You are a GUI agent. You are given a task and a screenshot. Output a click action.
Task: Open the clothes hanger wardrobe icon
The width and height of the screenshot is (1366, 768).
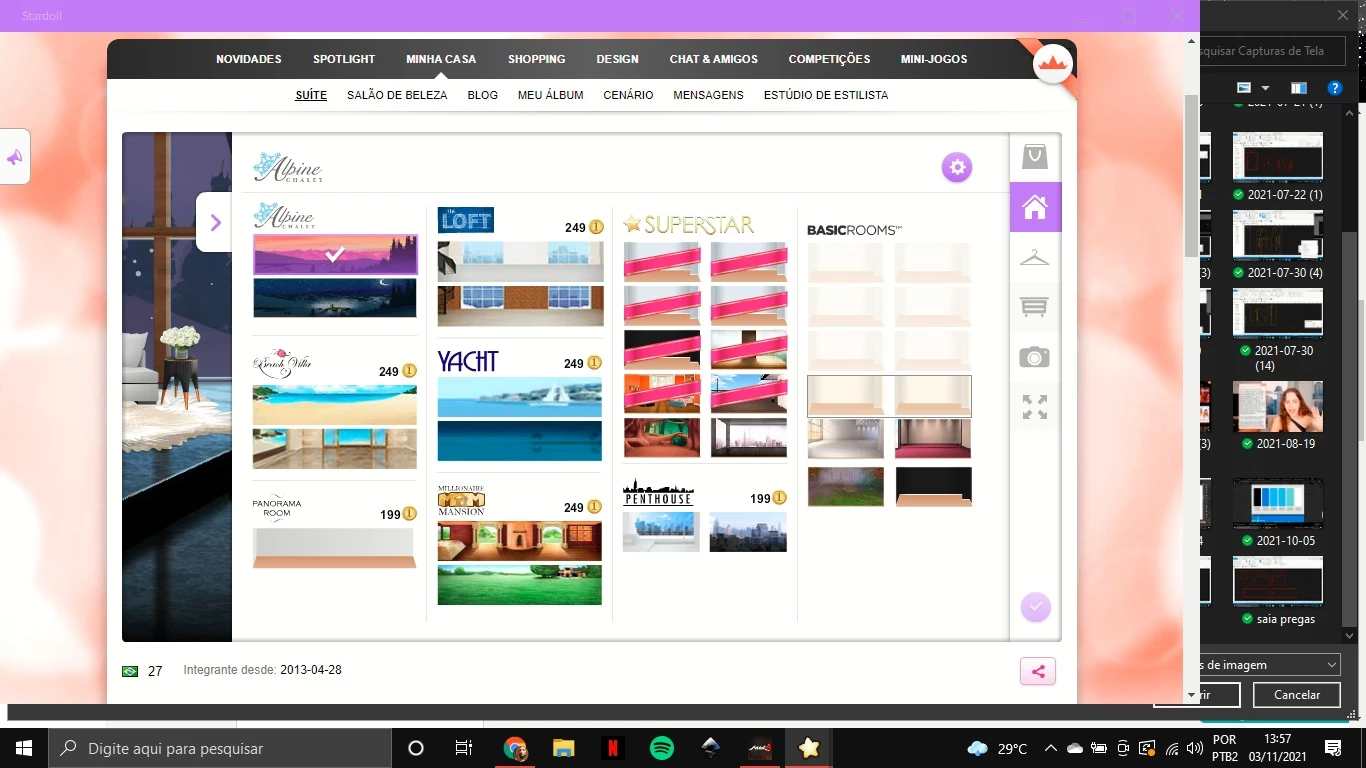click(x=1035, y=257)
